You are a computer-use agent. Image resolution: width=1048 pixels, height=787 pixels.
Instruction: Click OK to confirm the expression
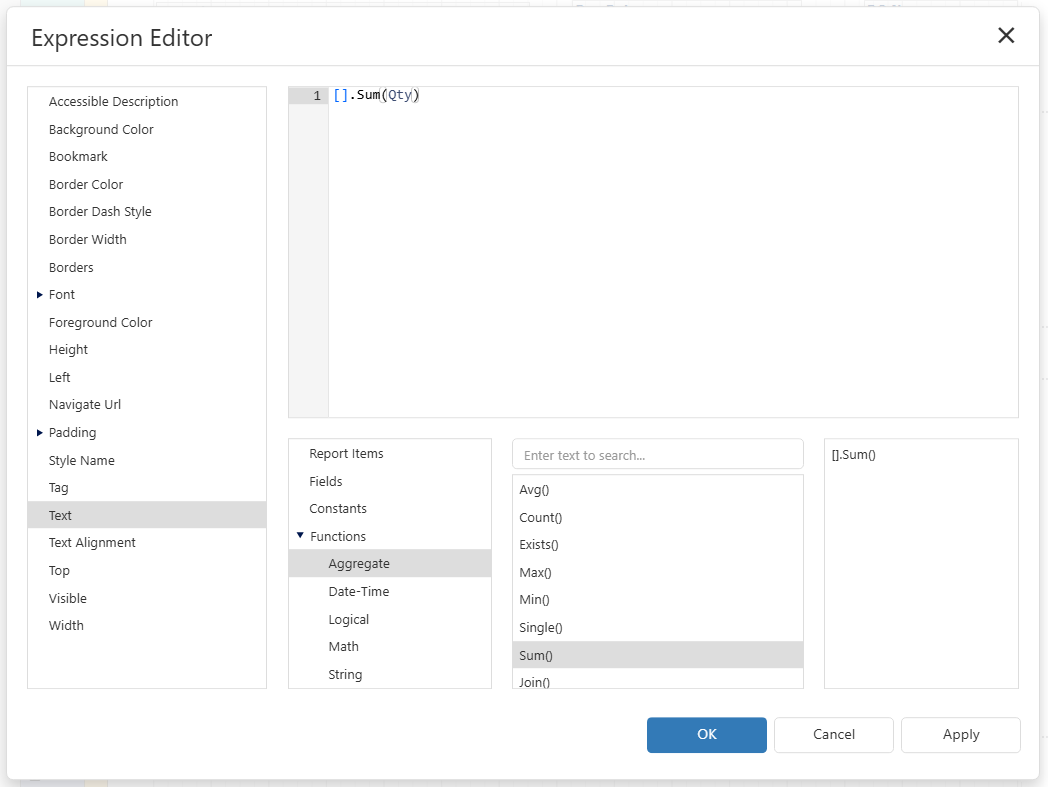(x=706, y=734)
